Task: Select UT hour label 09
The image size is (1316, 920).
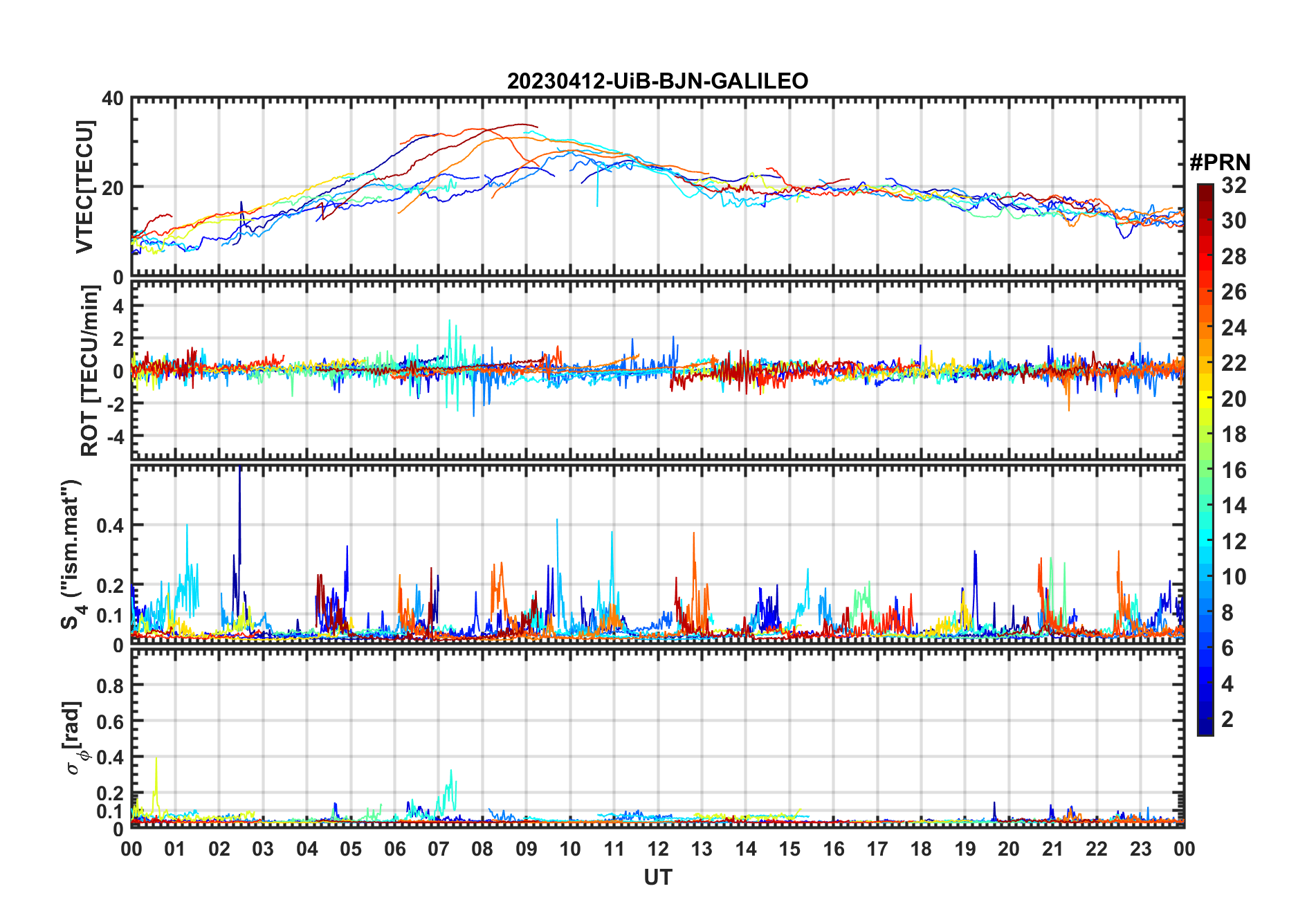Action: click(x=527, y=849)
